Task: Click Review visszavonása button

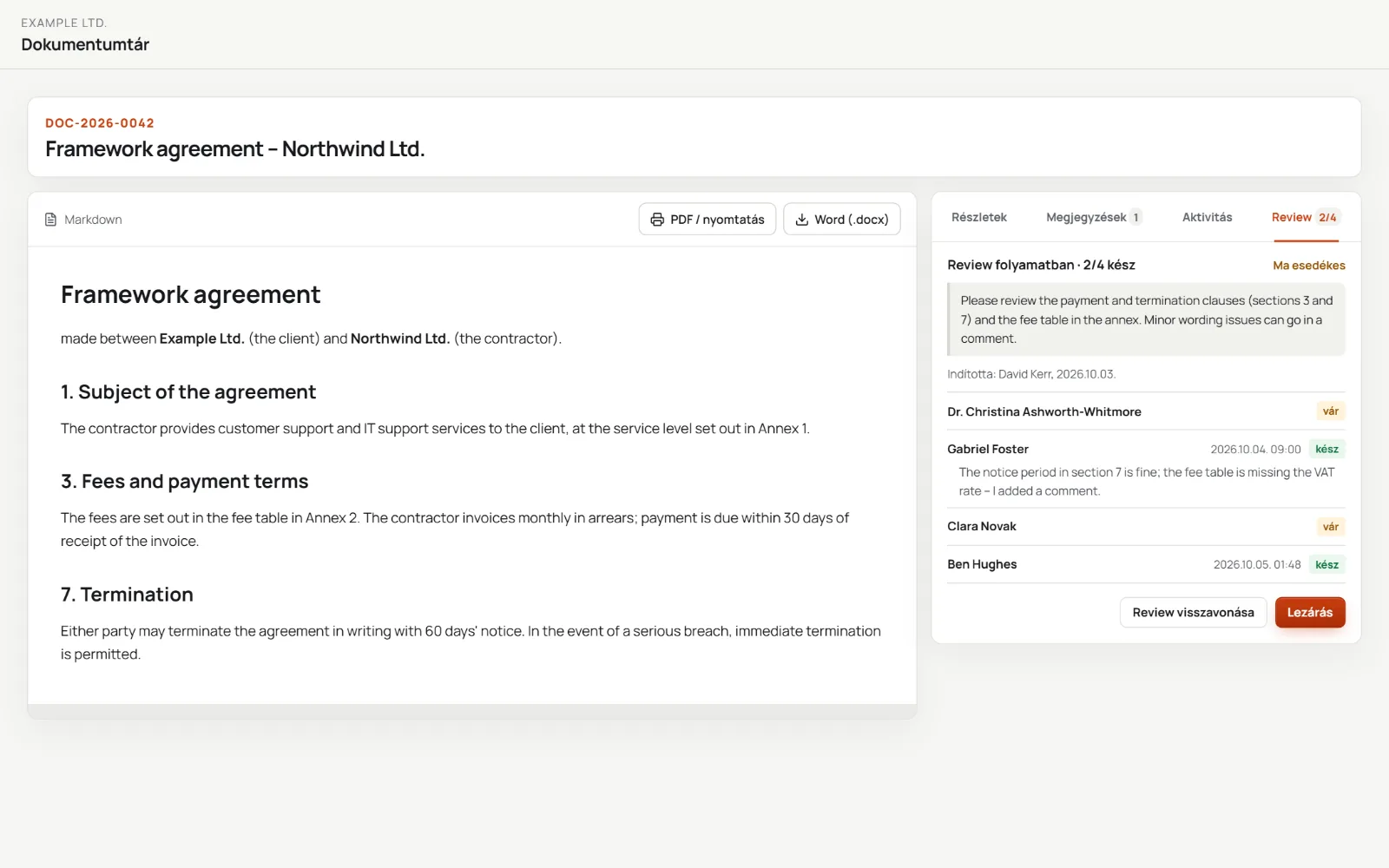Action: [1193, 613]
